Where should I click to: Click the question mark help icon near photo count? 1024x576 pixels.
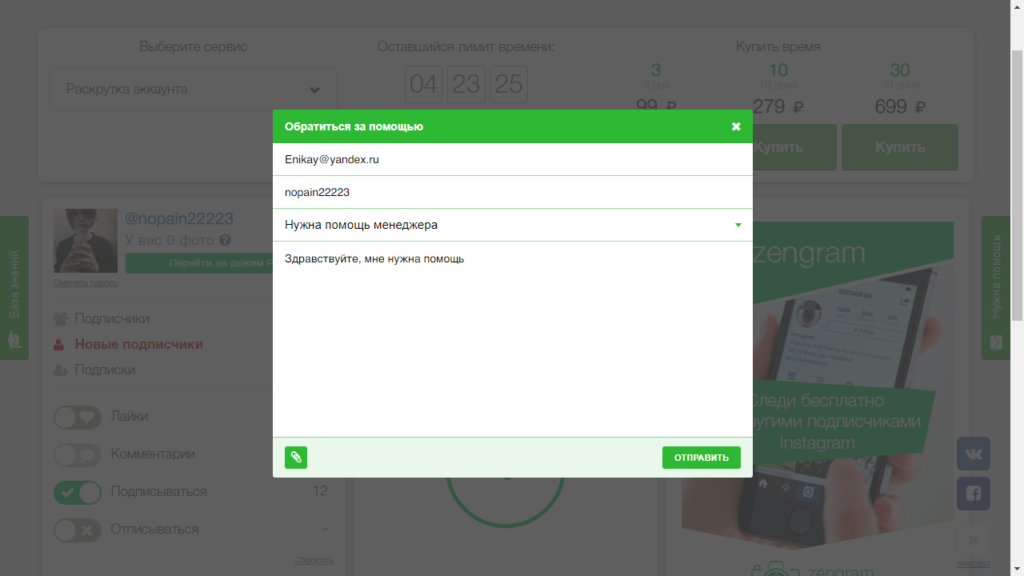coord(225,240)
